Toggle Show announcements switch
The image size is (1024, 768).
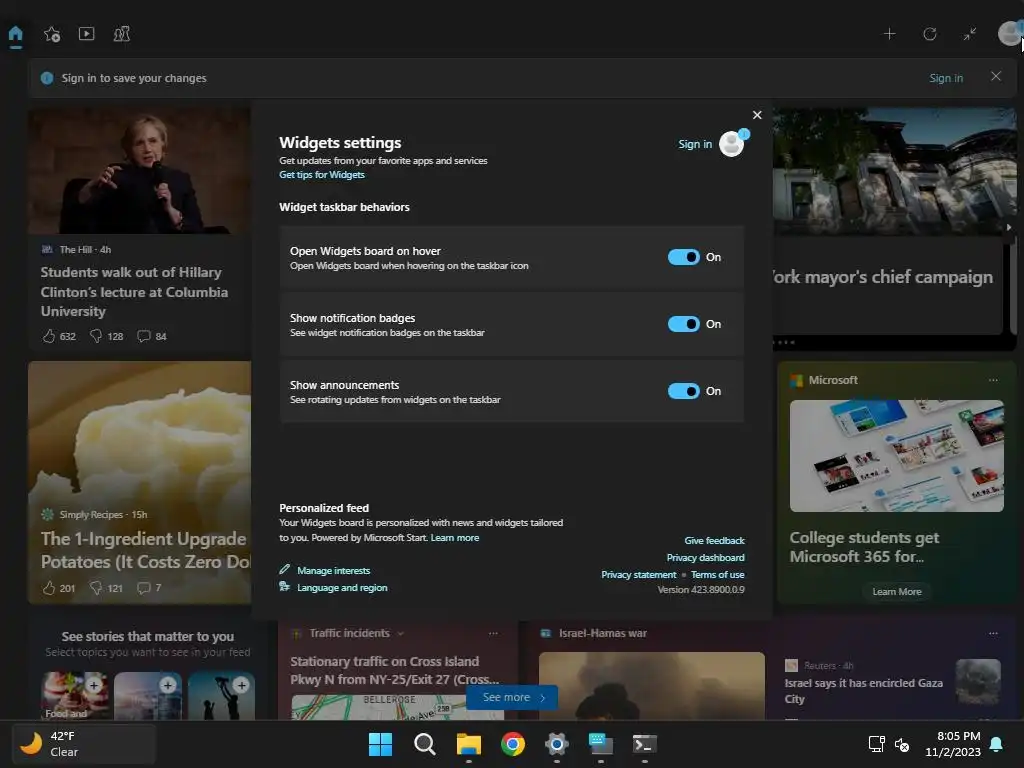[x=683, y=391]
